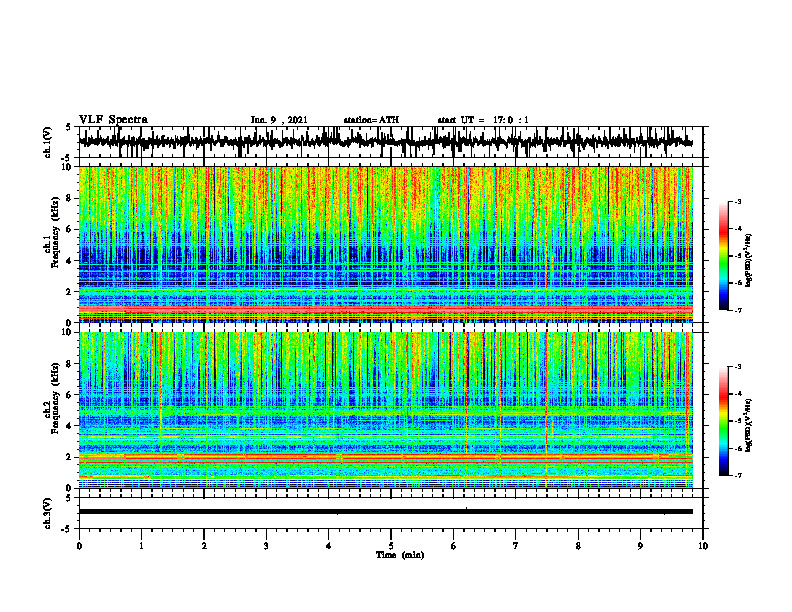The width and height of the screenshot is (792, 612).
Task: Click bottom time axis tick label "6"
Action: pyautogui.click(x=453, y=546)
